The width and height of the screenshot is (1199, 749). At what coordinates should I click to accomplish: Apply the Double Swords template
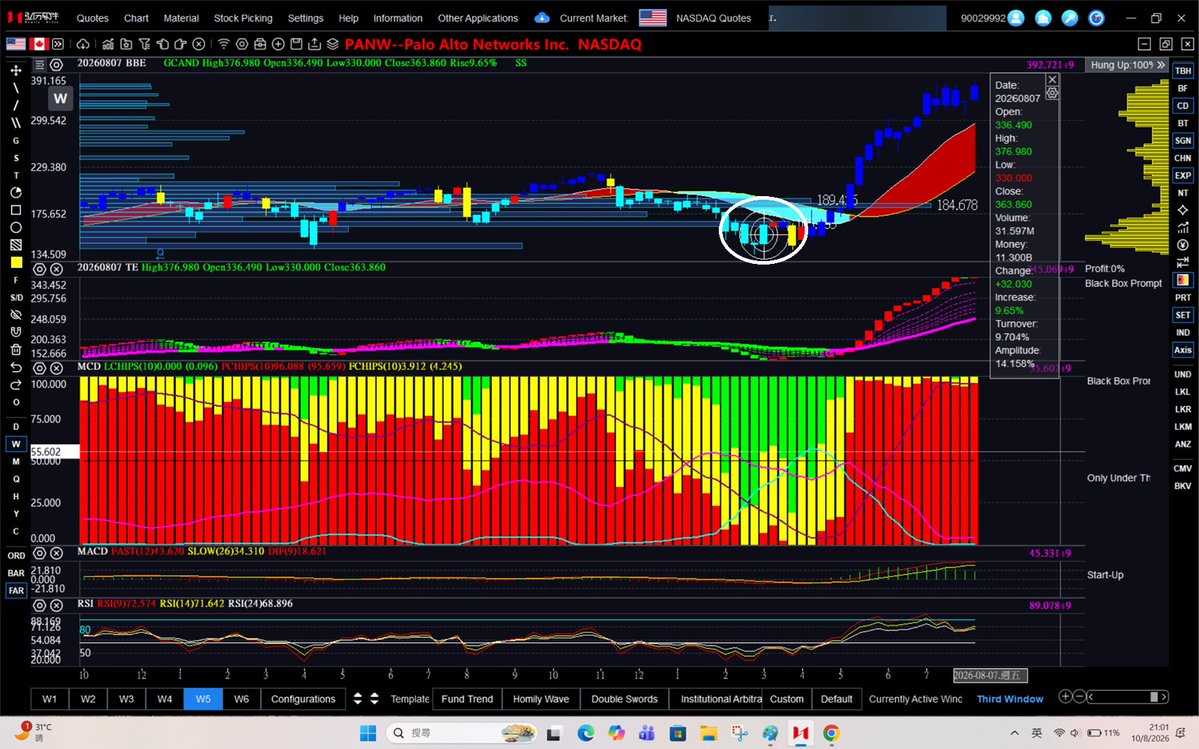tap(624, 699)
